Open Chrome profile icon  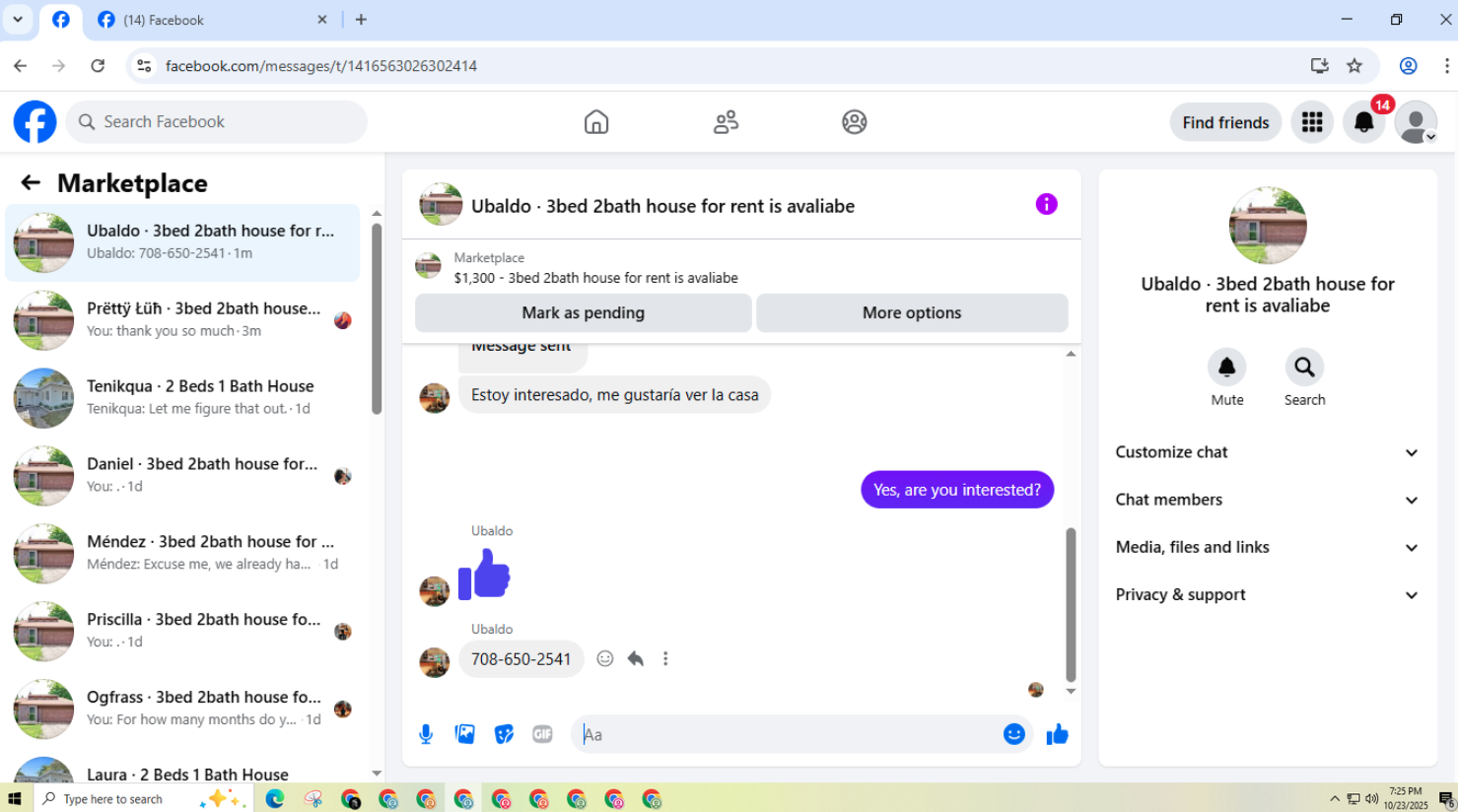pos(1409,66)
